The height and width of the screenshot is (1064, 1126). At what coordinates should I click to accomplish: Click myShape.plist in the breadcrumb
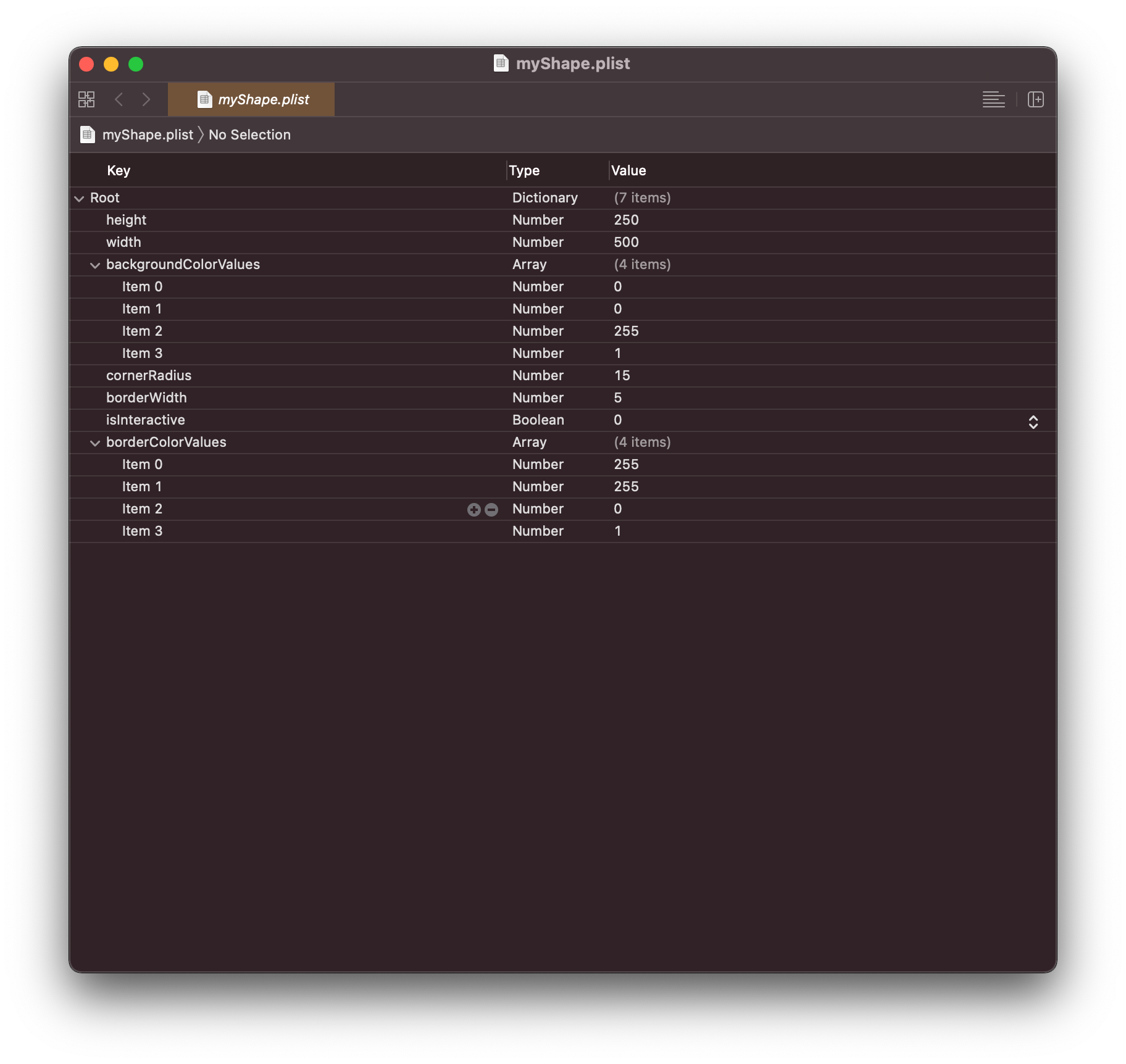pos(148,135)
